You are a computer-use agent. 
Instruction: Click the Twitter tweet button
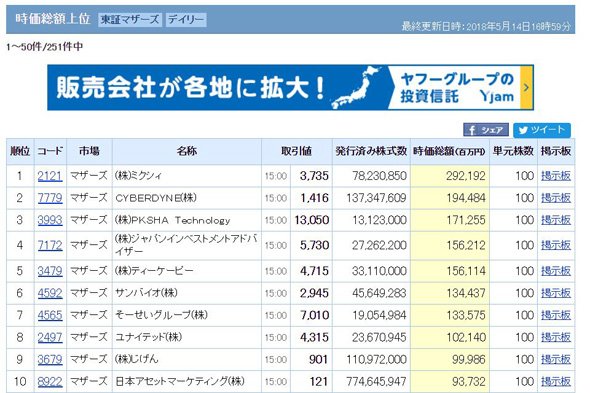click(542, 130)
